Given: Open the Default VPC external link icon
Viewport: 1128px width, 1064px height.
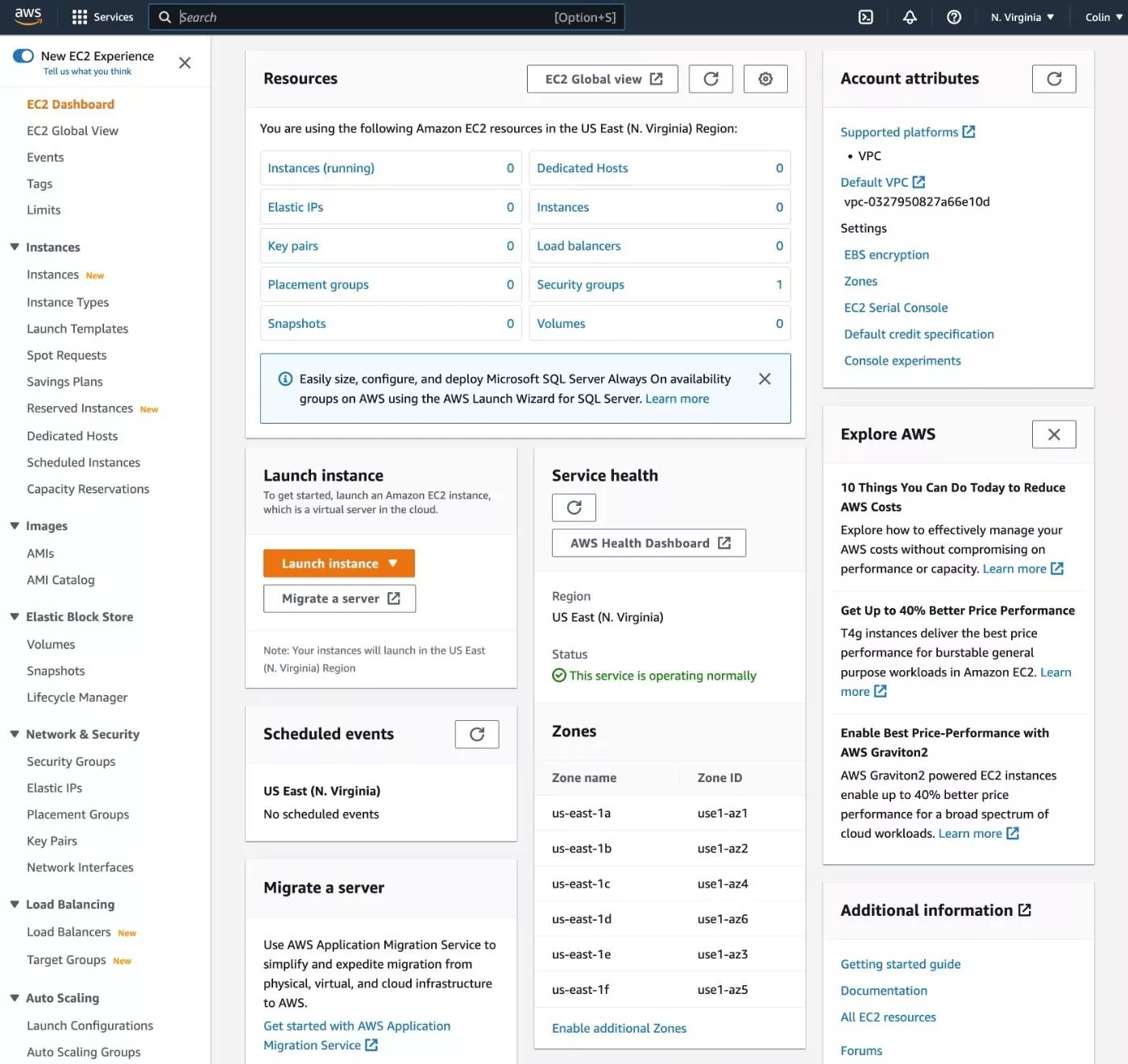Looking at the screenshot, I should [x=919, y=182].
